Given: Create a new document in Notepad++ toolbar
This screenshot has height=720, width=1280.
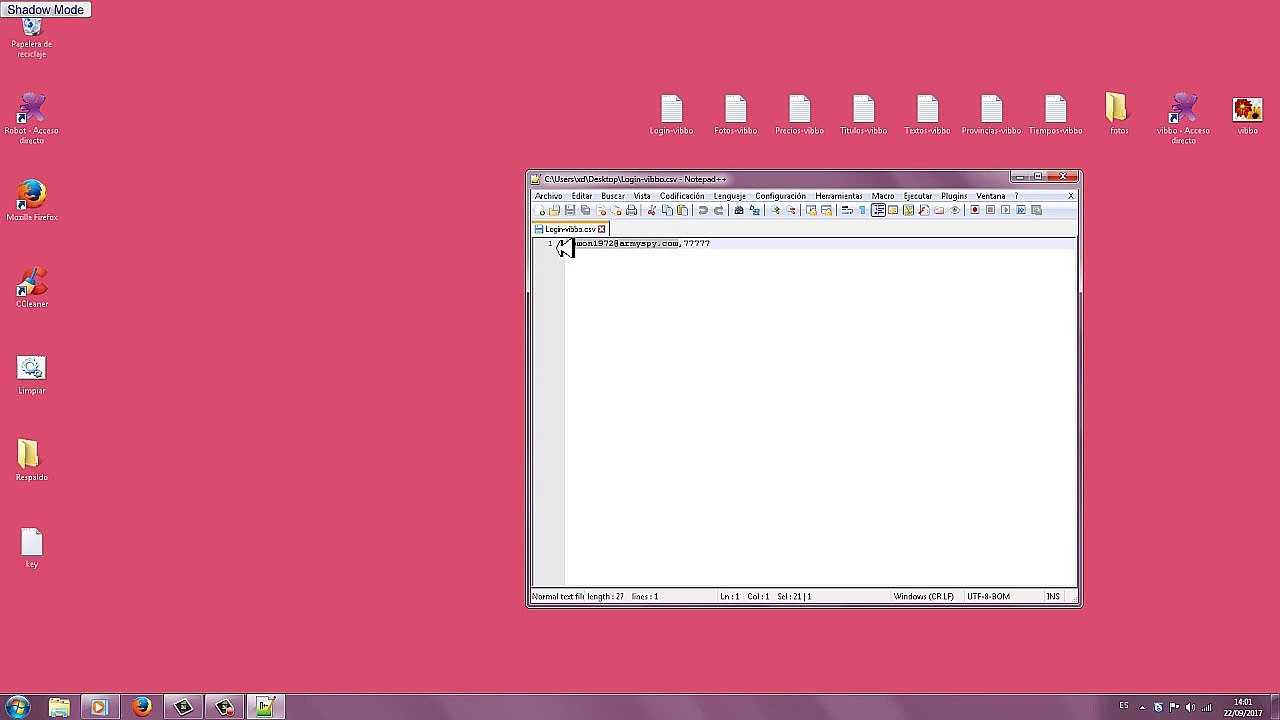Looking at the screenshot, I should tap(541, 210).
